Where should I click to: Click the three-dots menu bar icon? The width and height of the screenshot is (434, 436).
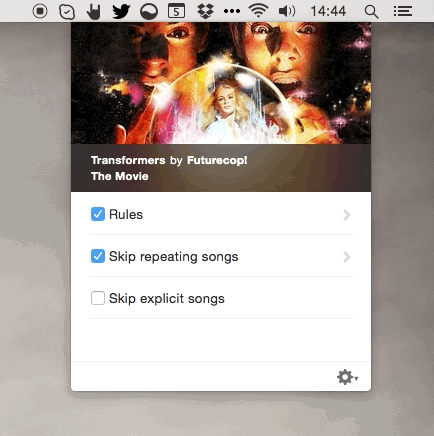(x=232, y=11)
